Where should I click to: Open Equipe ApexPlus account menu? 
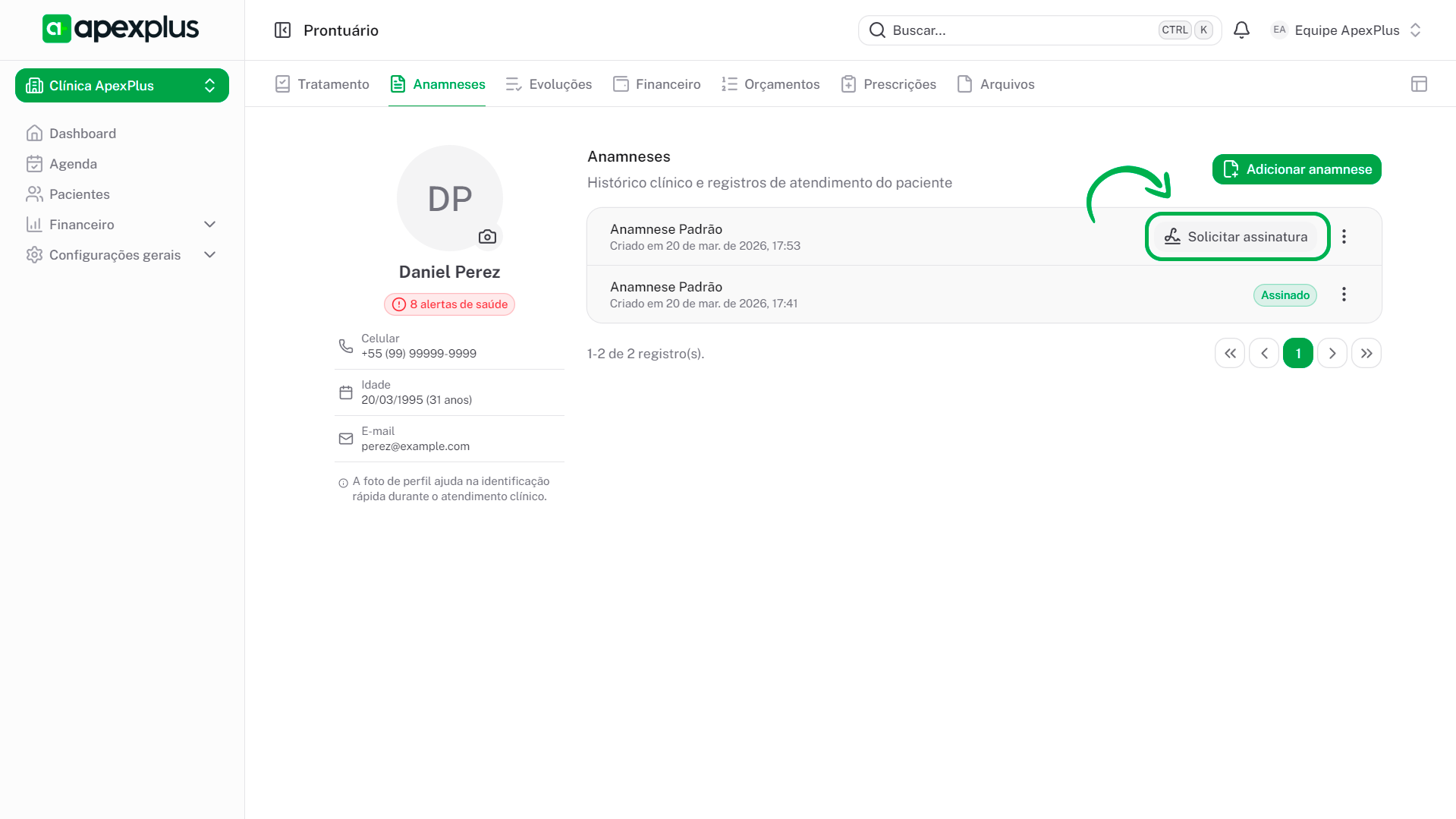point(1345,30)
